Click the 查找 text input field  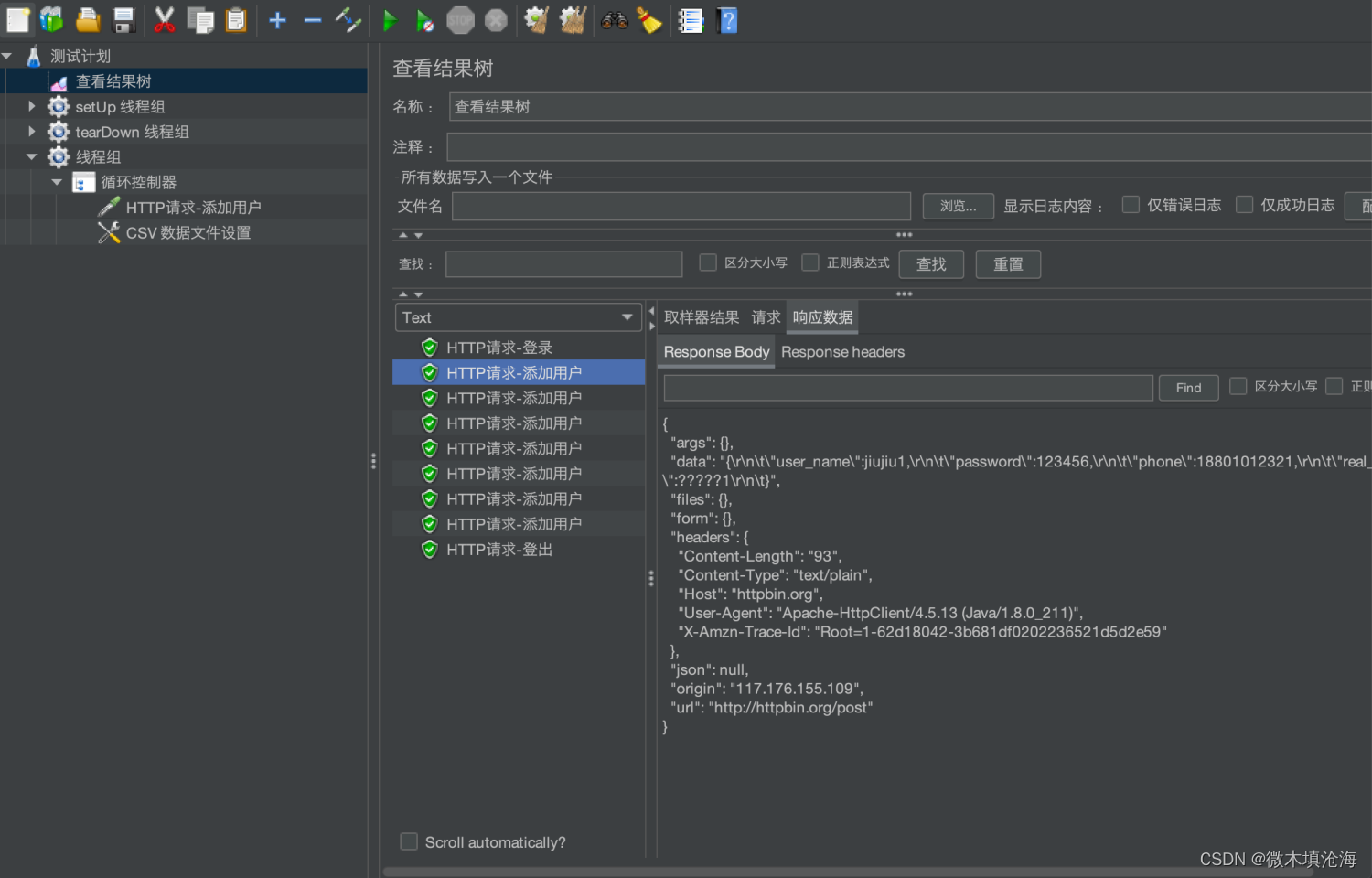pyautogui.click(x=563, y=264)
